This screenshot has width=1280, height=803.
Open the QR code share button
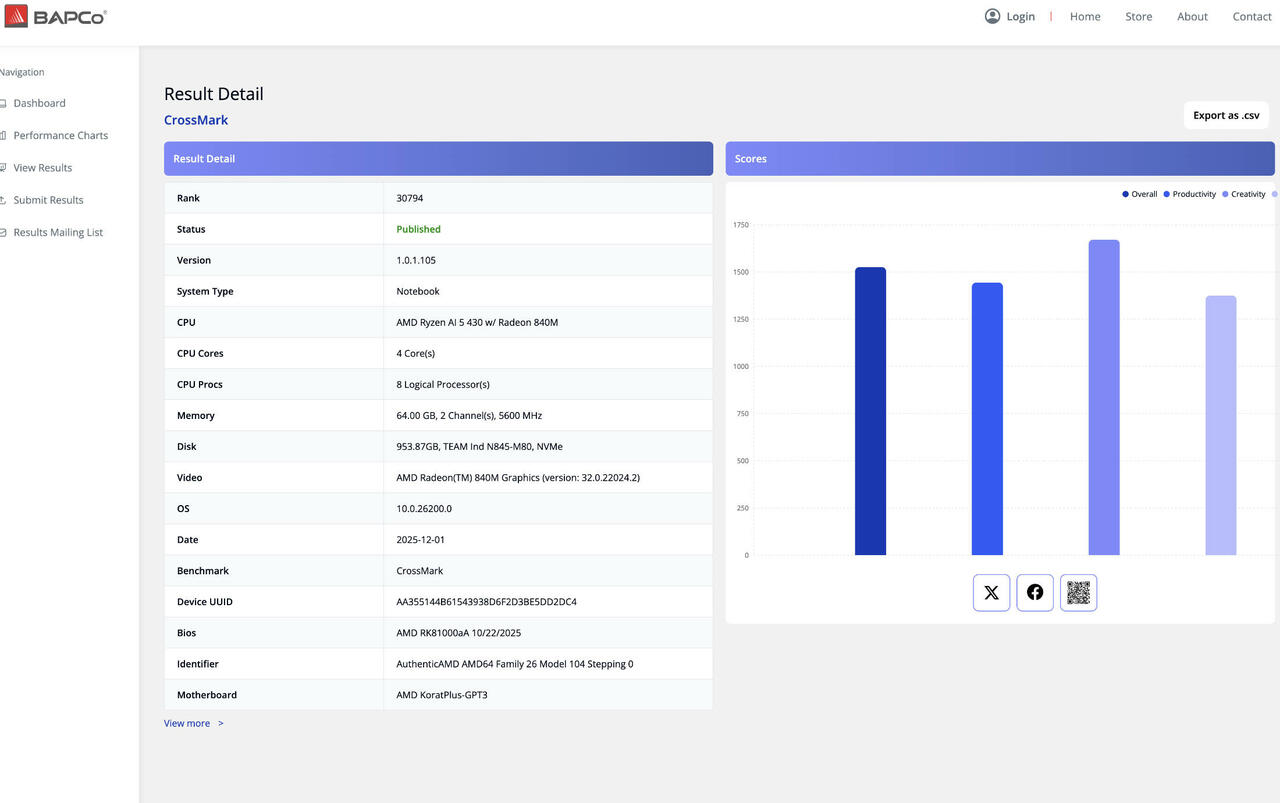pyautogui.click(x=1078, y=593)
